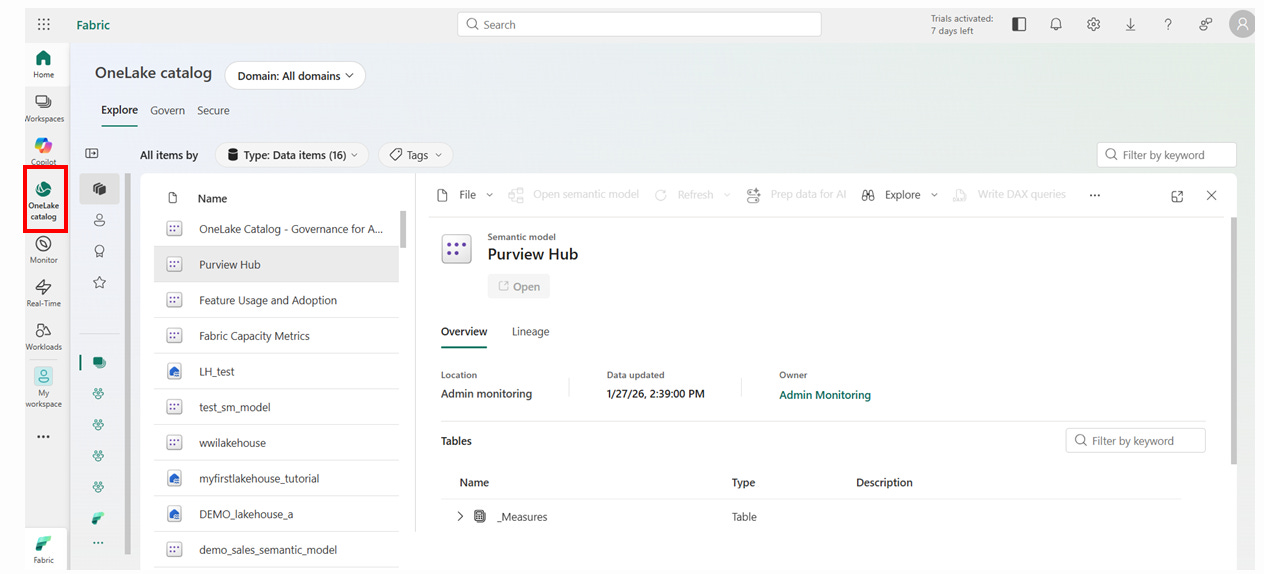Select the Feature Usage and Adoption item
The height and width of the screenshot is (574, 1264).
click(x=276, y=300)
